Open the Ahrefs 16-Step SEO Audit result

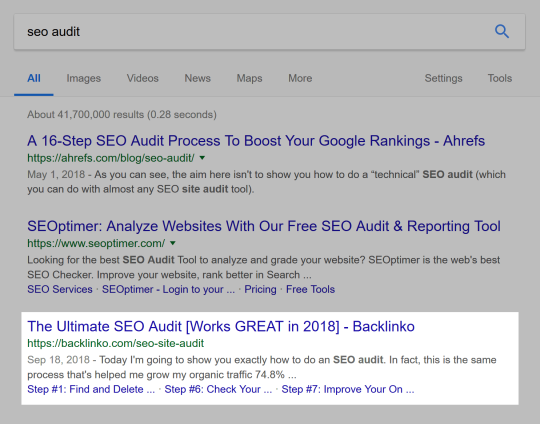256,141
